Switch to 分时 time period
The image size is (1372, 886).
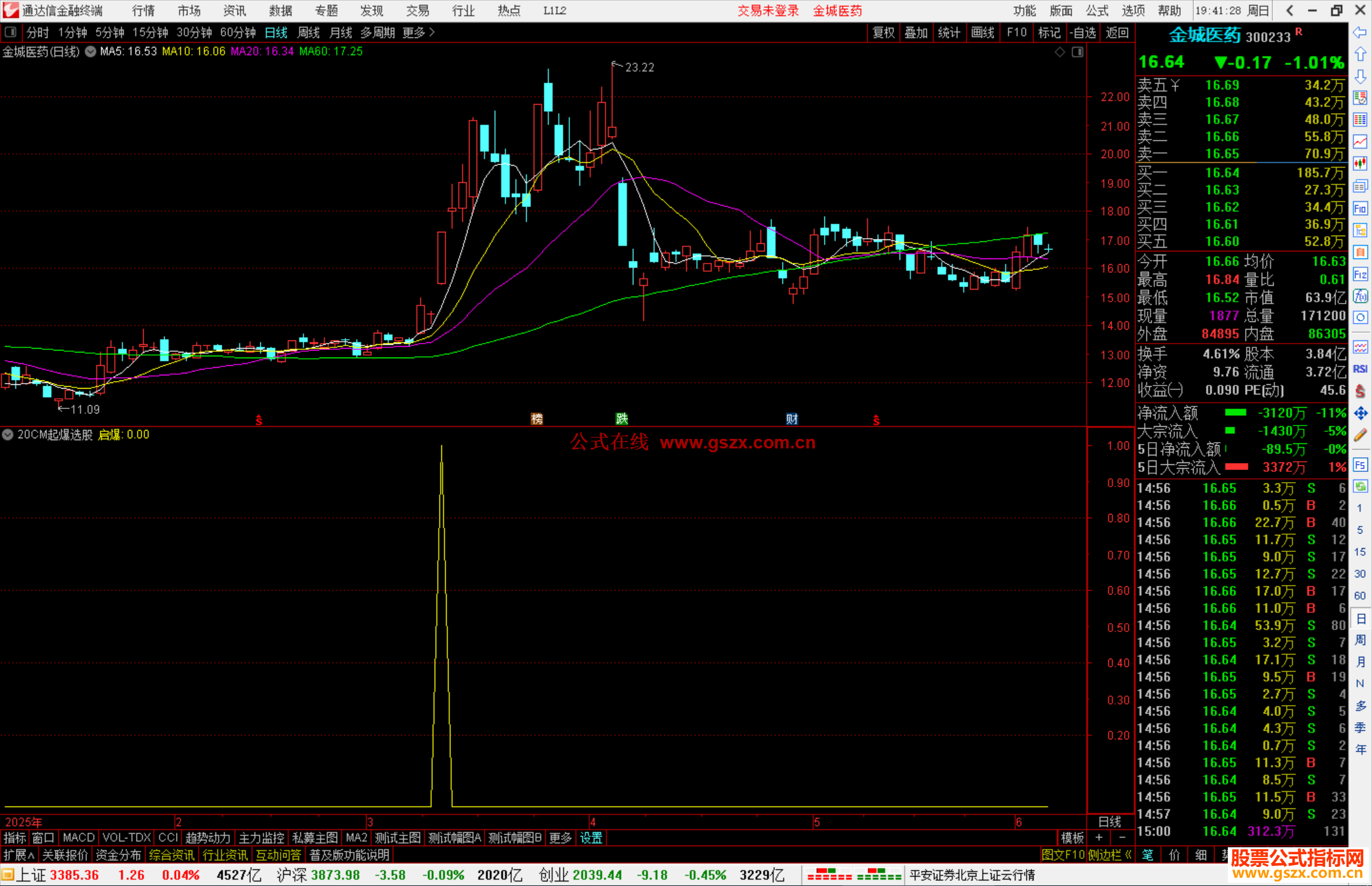coord(37,32)
